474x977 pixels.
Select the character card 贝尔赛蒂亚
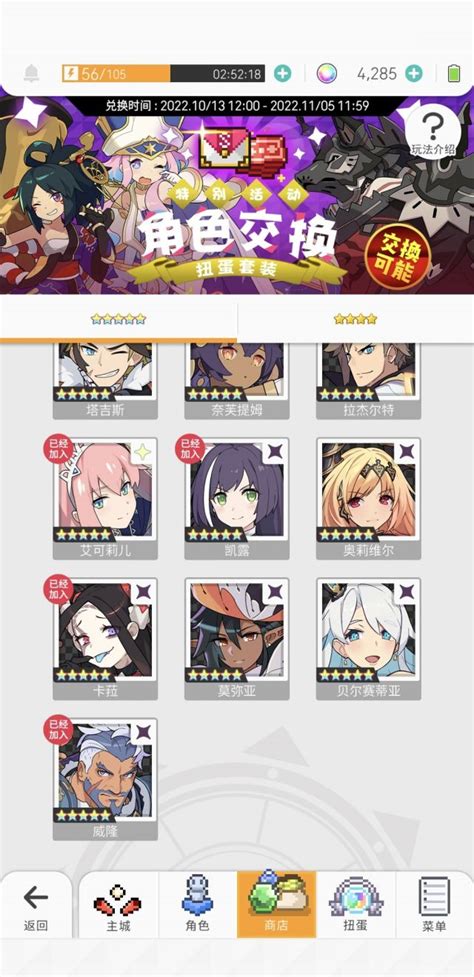[x=369, y=638]
